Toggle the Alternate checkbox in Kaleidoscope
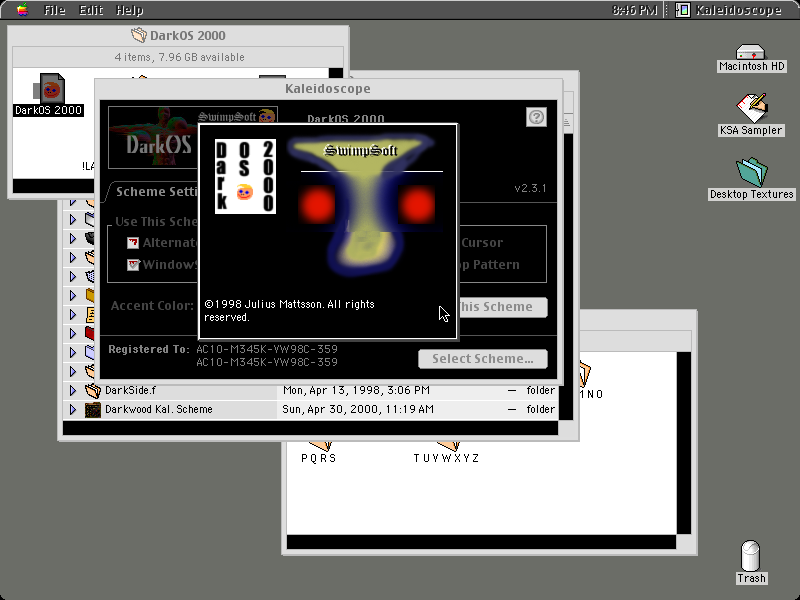Image resolution: width=800 pixels, height=600 pixels. pos(133,243)
